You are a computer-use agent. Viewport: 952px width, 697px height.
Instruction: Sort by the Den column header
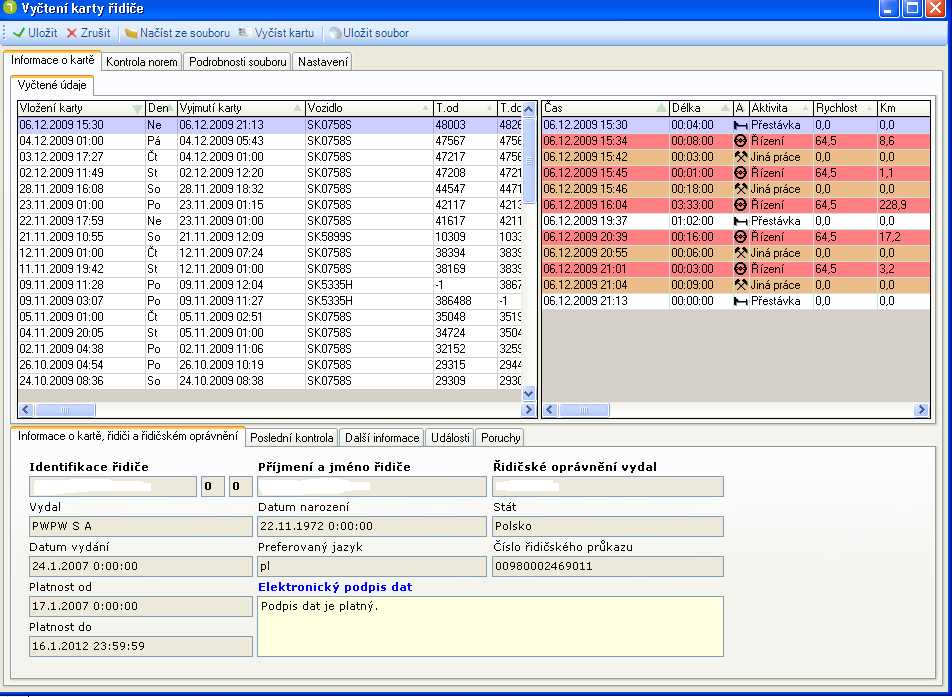tap(162, 108)
